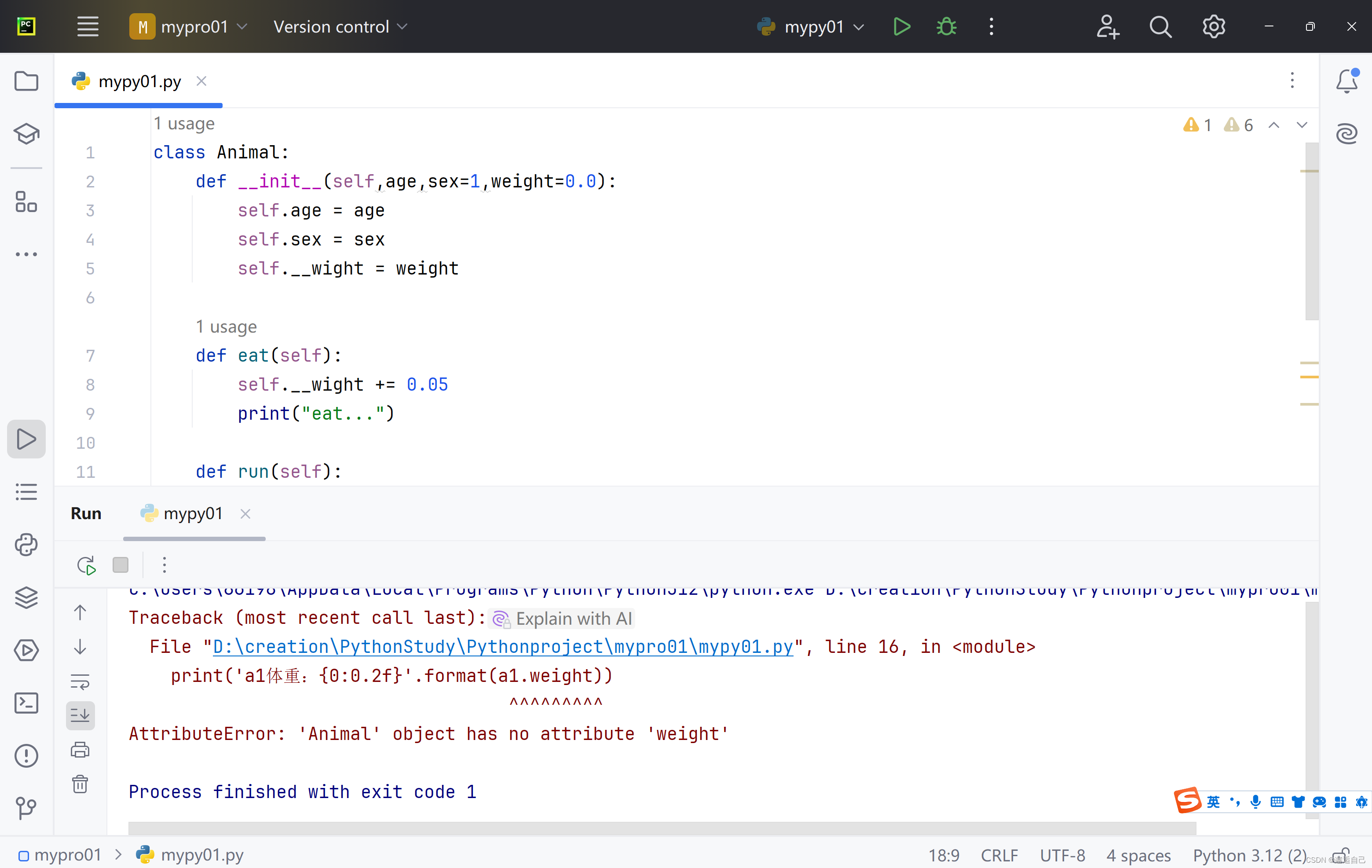Open the Git version control tool window
The height and width of the screenshot is (868, 1372).
click(26, 808)
